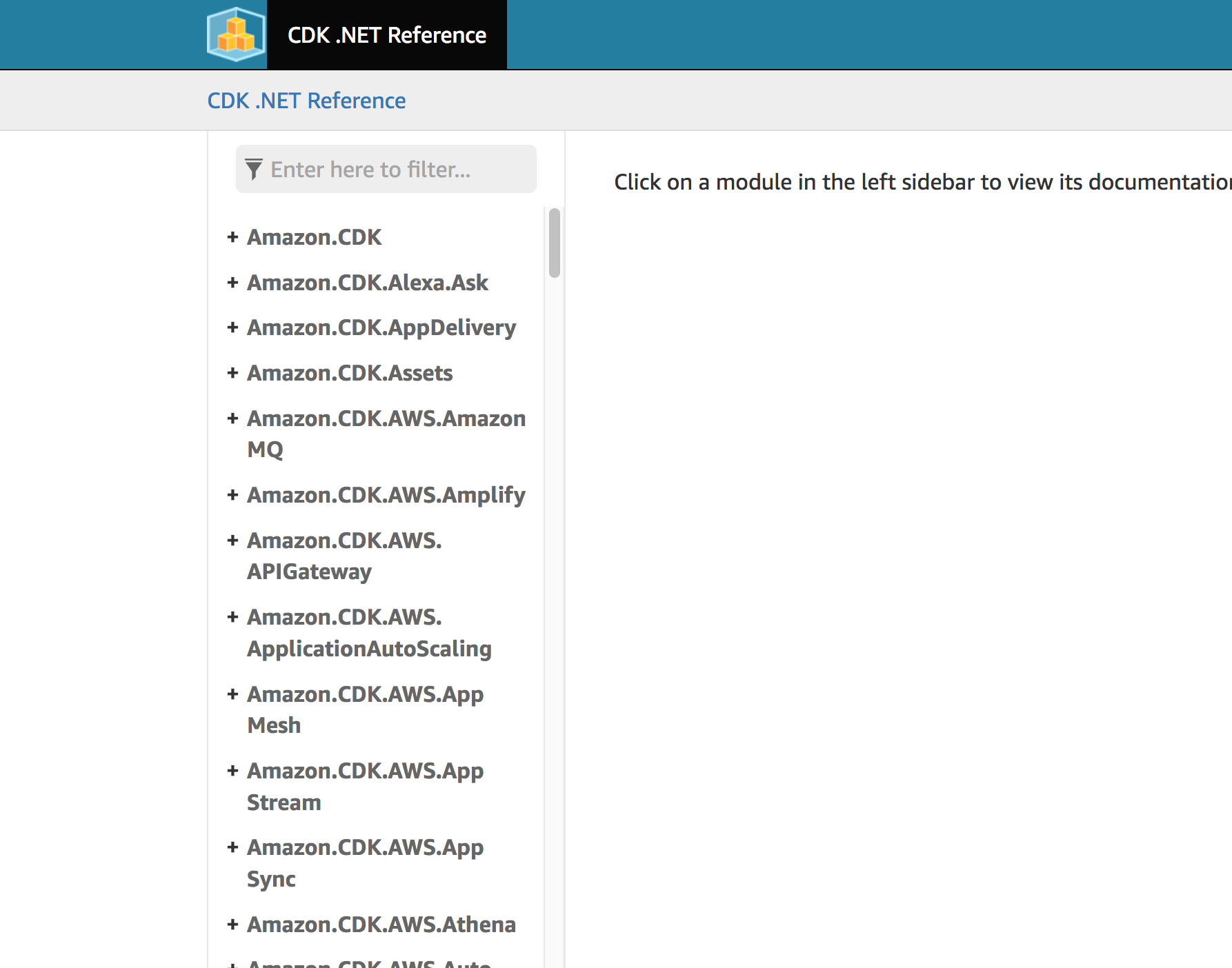Image resolution: width=1232 pixels, height=968 pixels.
Task: Open the Amazon.CDK.AppDelivery module
Action: pyautogui.click(x=381, y=328)
